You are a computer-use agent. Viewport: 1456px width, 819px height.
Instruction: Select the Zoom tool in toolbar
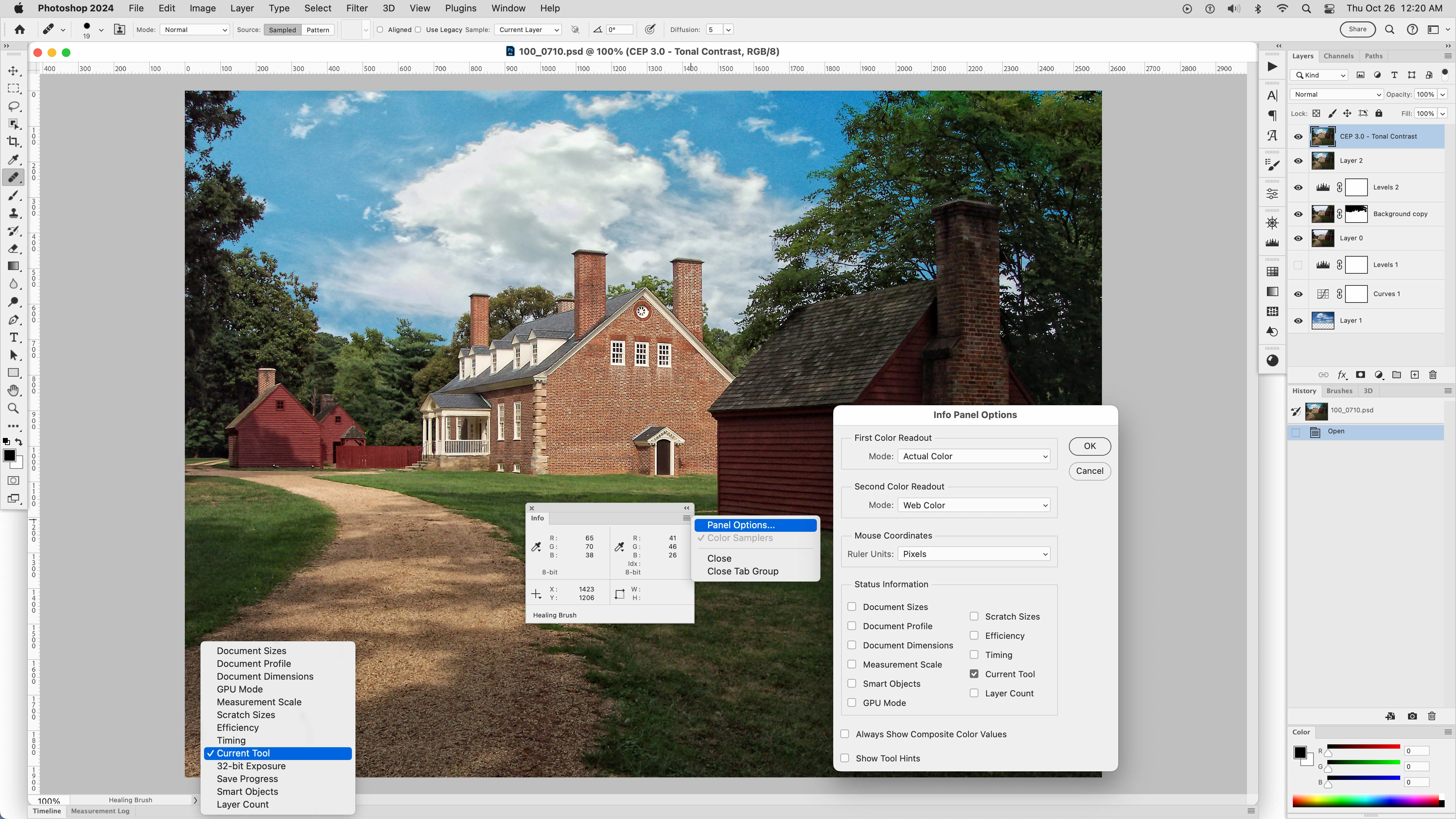point(14,408)
